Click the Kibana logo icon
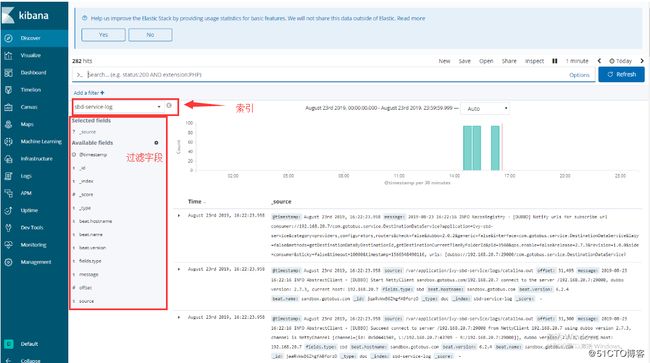 tap(8, 15)
